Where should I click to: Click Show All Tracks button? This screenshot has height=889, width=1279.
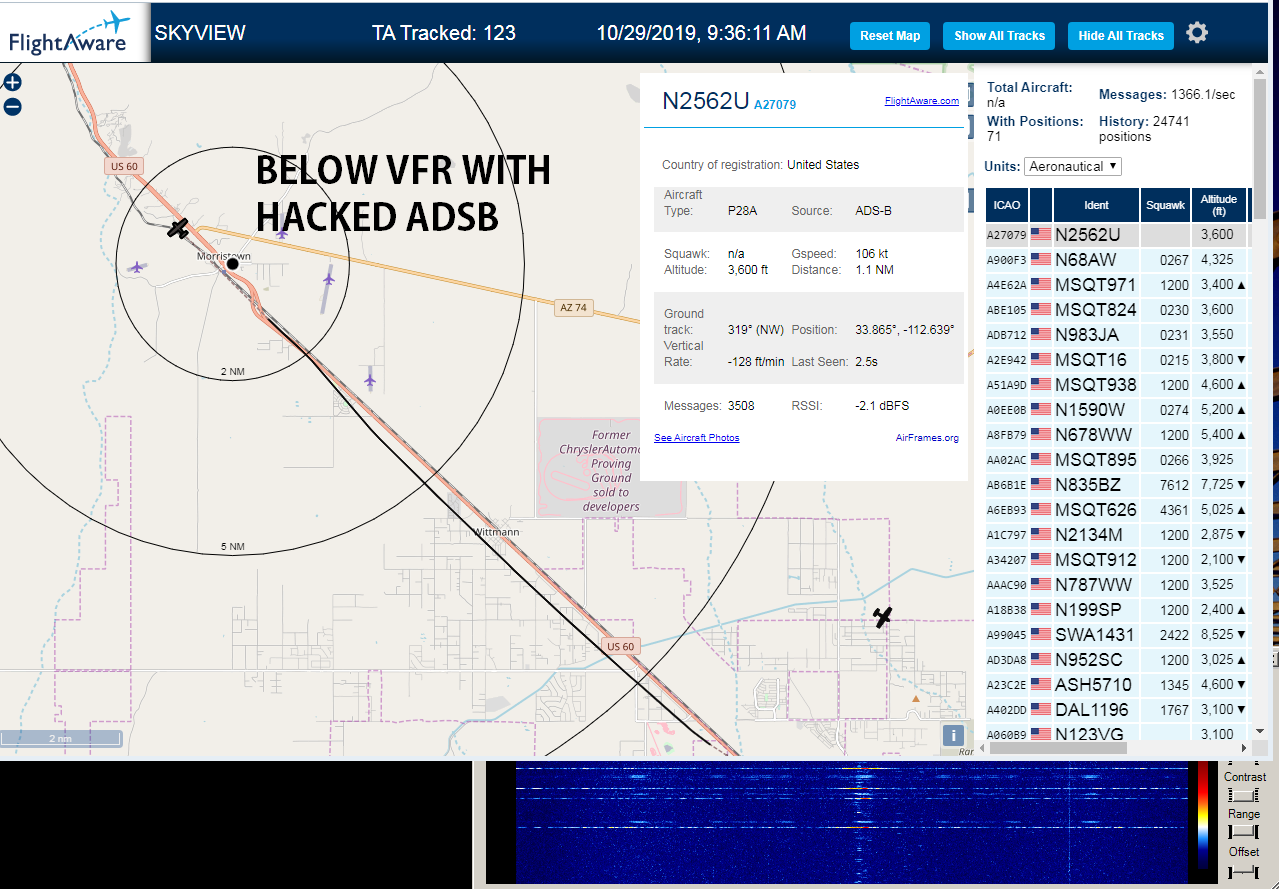pyautogui.click(x=999, y=35)
